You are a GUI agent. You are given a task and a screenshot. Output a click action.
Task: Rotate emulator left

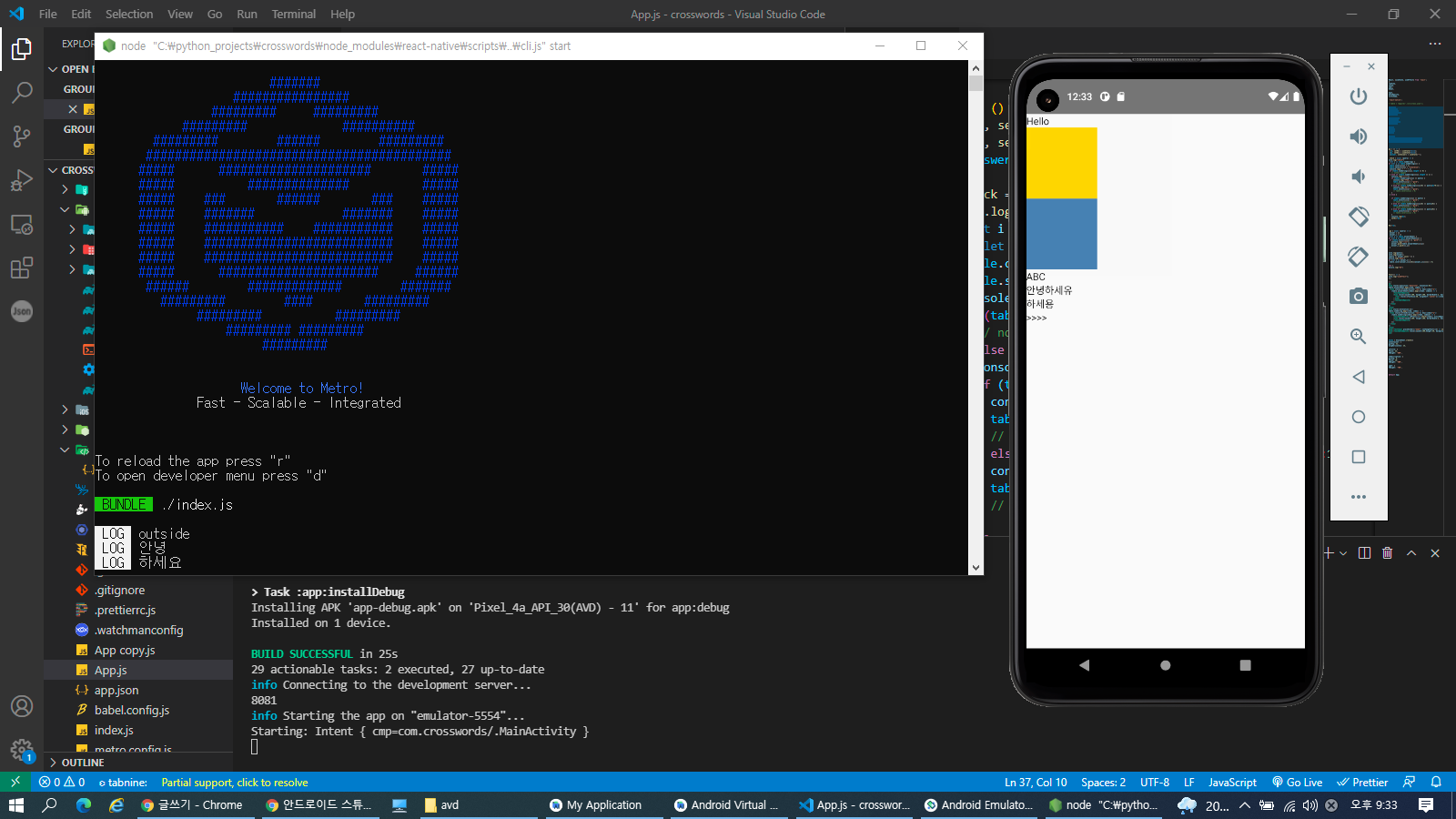coord(1359,217)
